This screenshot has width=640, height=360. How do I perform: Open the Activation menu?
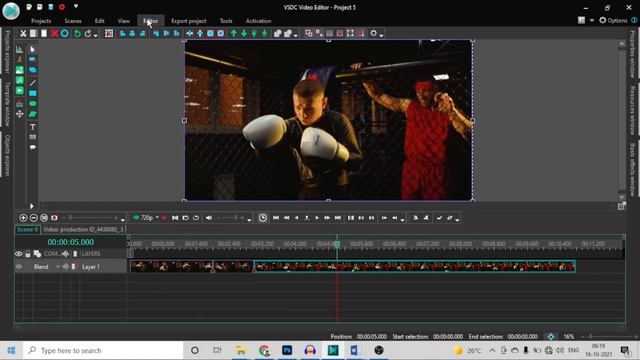(x=258, y=21)
